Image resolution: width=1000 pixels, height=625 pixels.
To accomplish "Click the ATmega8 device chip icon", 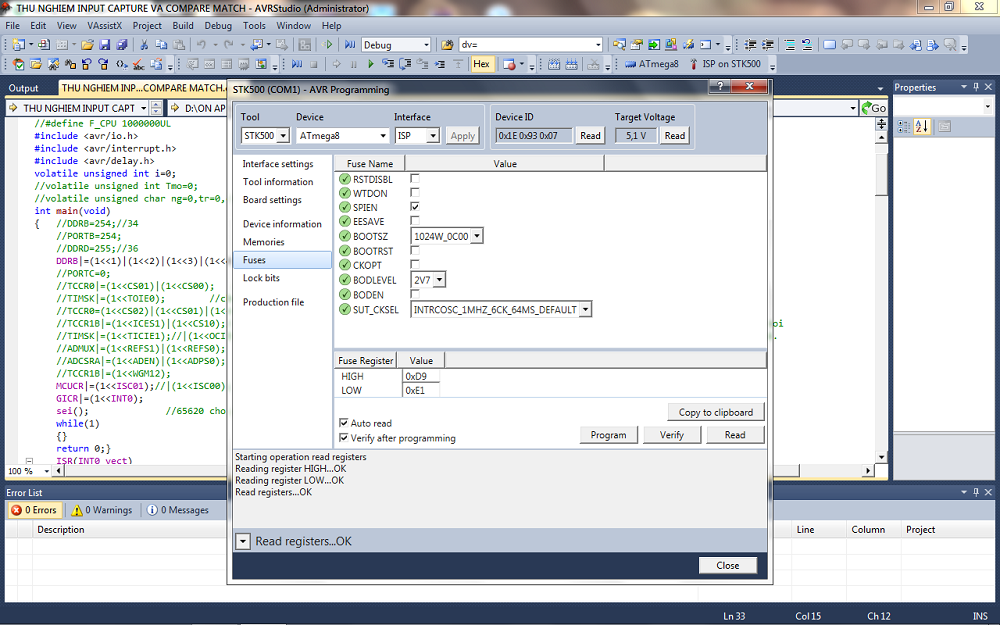I will (x=629, y=64).
